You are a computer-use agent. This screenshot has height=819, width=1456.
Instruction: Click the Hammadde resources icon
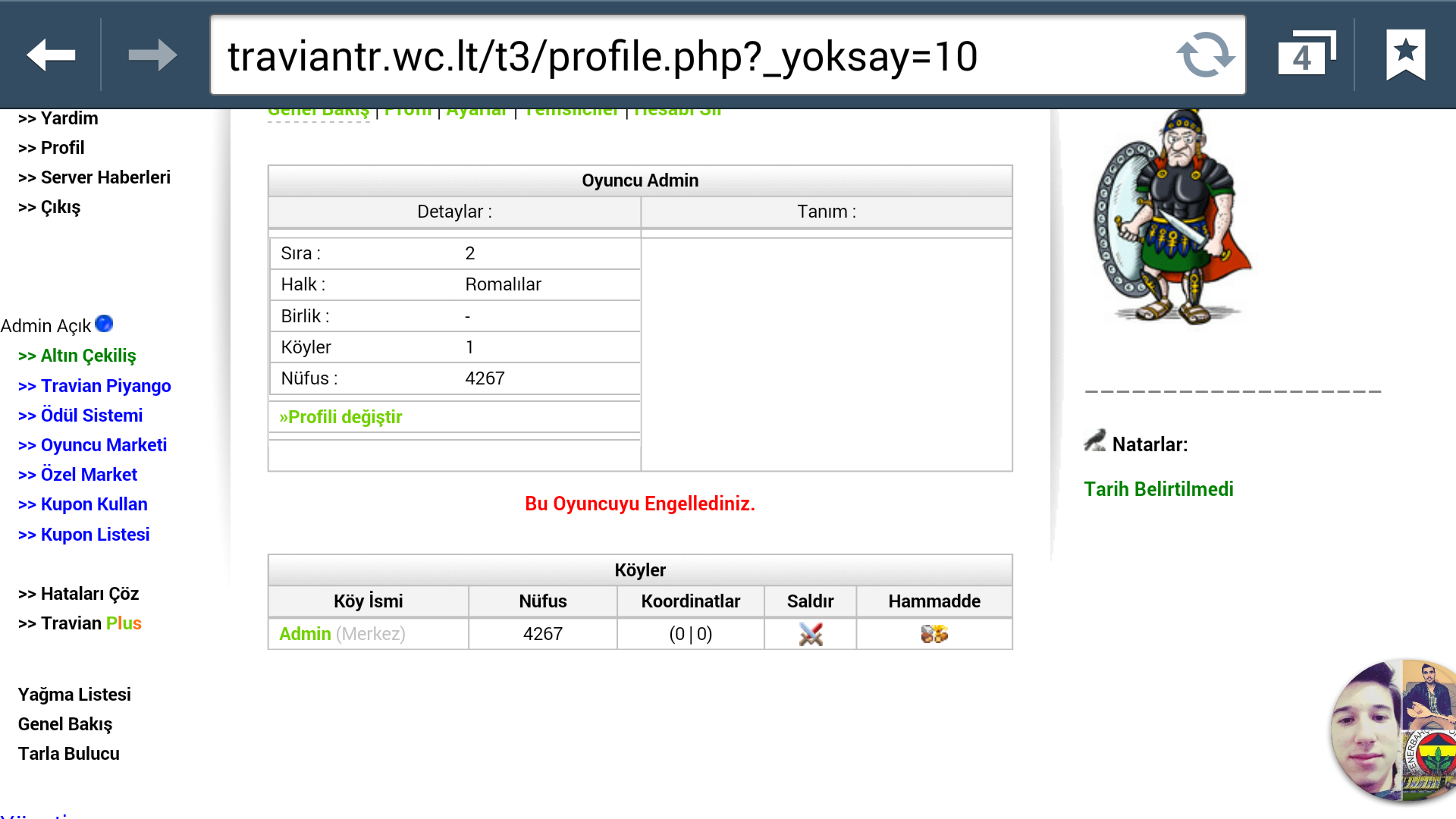pyautogui.click(x=934, y=634)
